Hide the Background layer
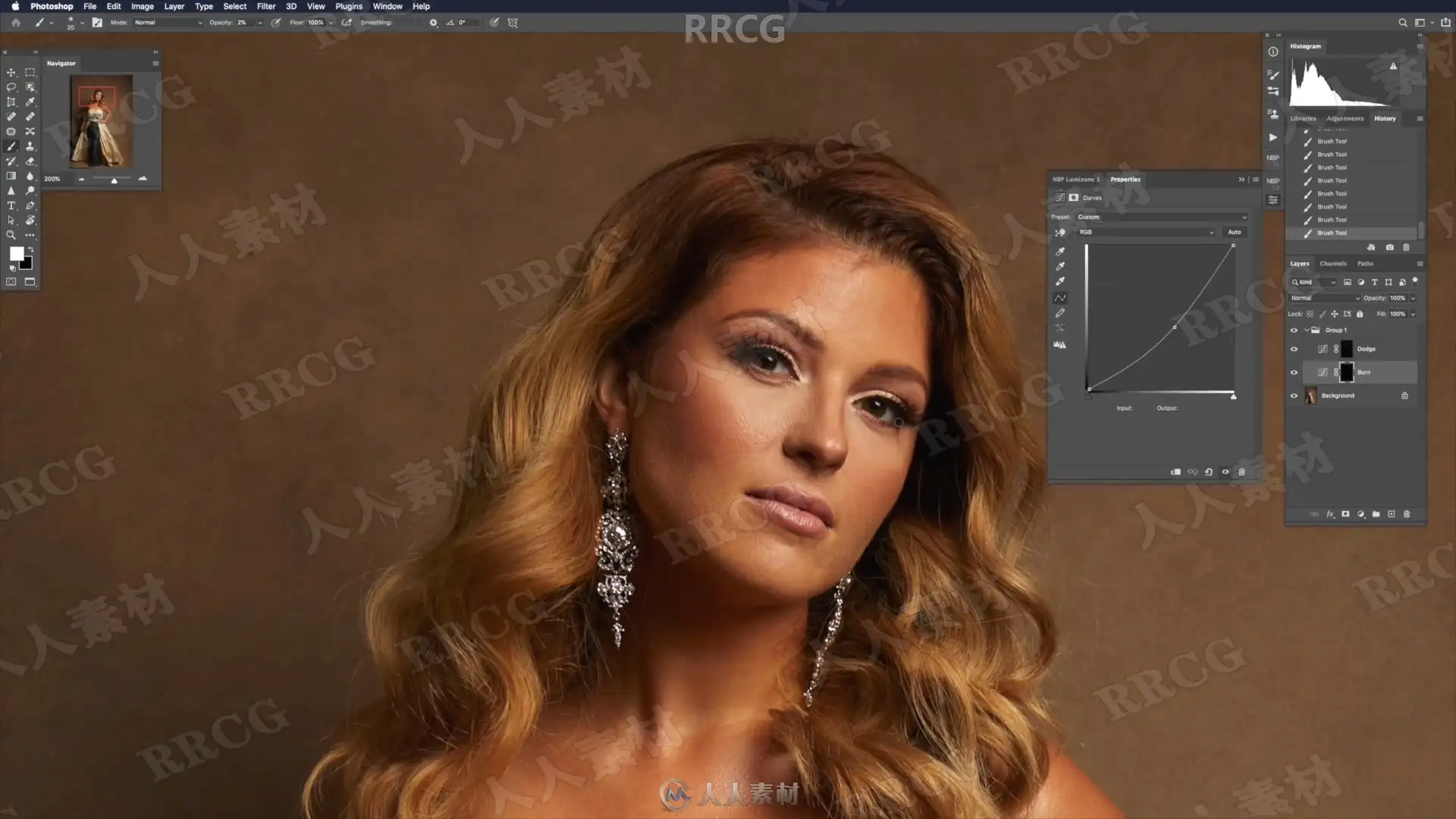The height and width of the screenshot is (819, 1456). coord(1294,396)
